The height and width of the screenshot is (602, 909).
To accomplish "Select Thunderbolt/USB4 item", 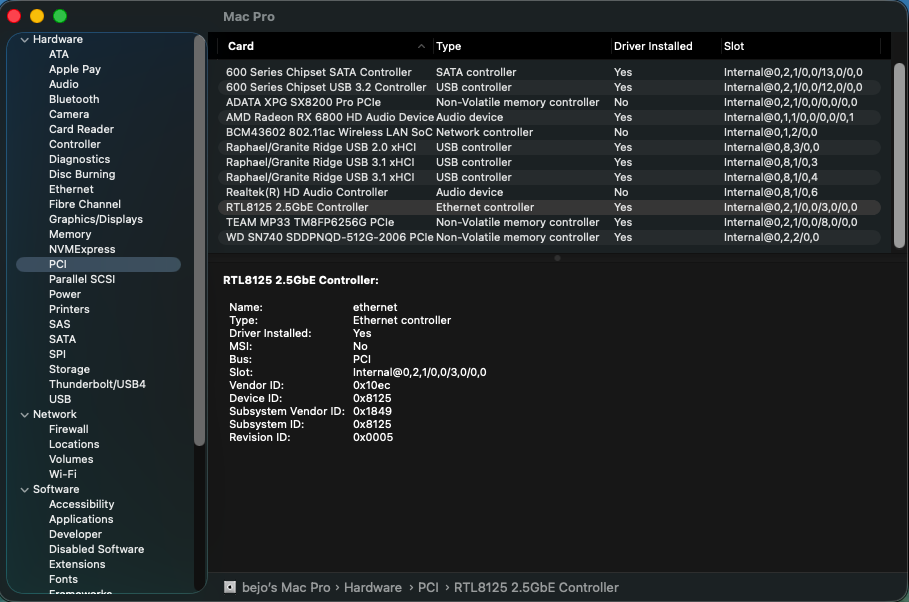I will pyautogui.click(x=97, y=385).
